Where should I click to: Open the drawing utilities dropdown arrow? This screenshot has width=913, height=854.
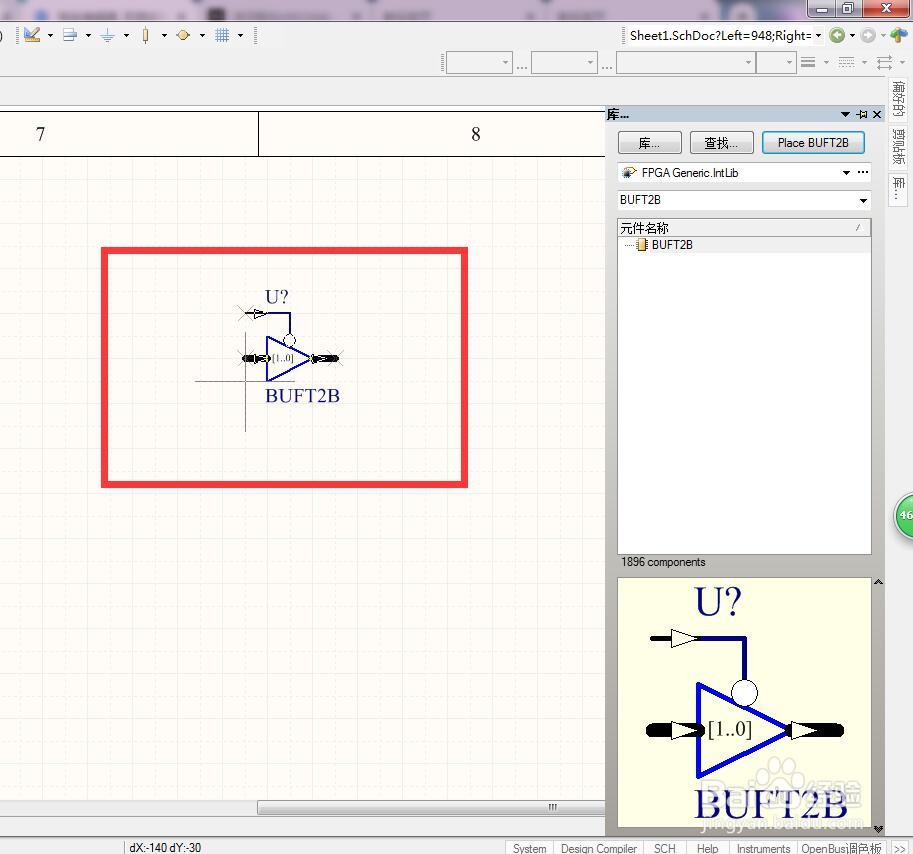[x=50, y=36]
